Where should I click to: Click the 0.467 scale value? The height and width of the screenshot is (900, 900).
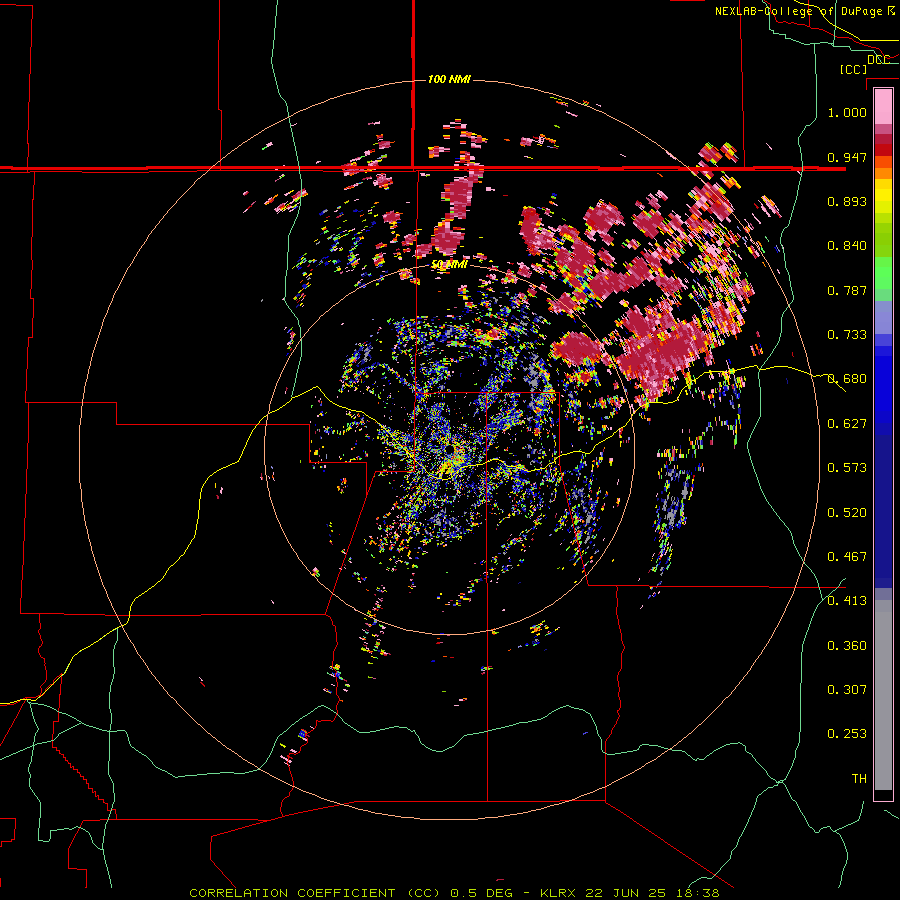pos(847,557)
